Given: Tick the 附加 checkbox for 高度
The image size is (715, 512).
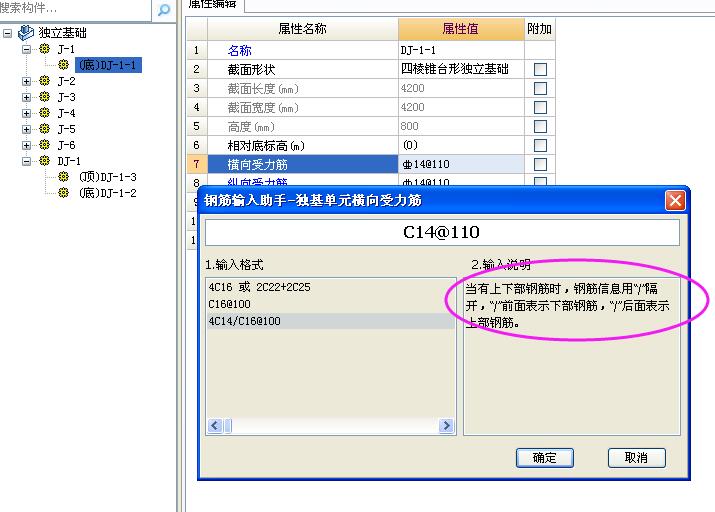Looking at the screenshot, I should (x=540, y=126).
